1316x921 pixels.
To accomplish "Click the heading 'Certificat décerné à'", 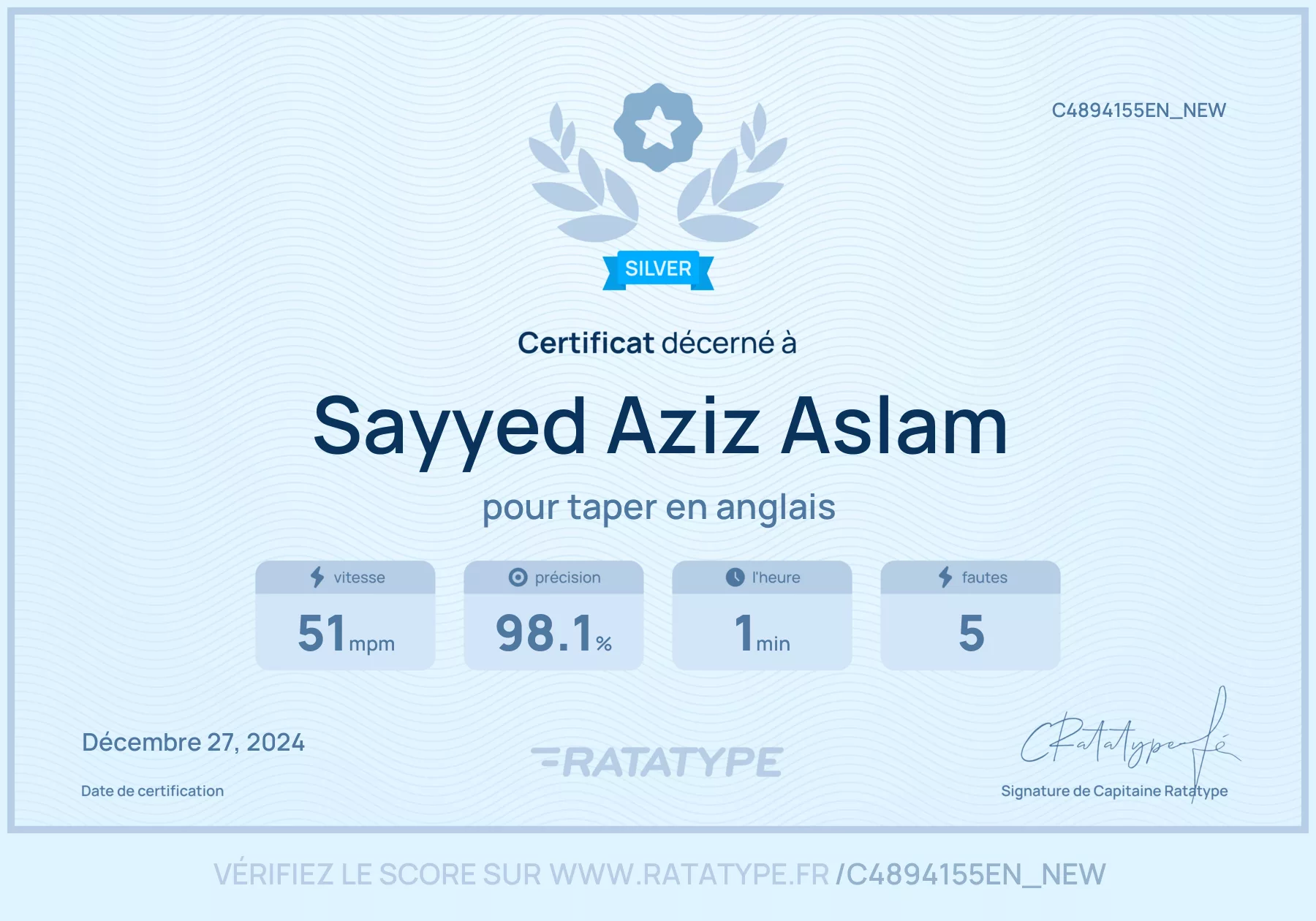I will coord(657,343).
